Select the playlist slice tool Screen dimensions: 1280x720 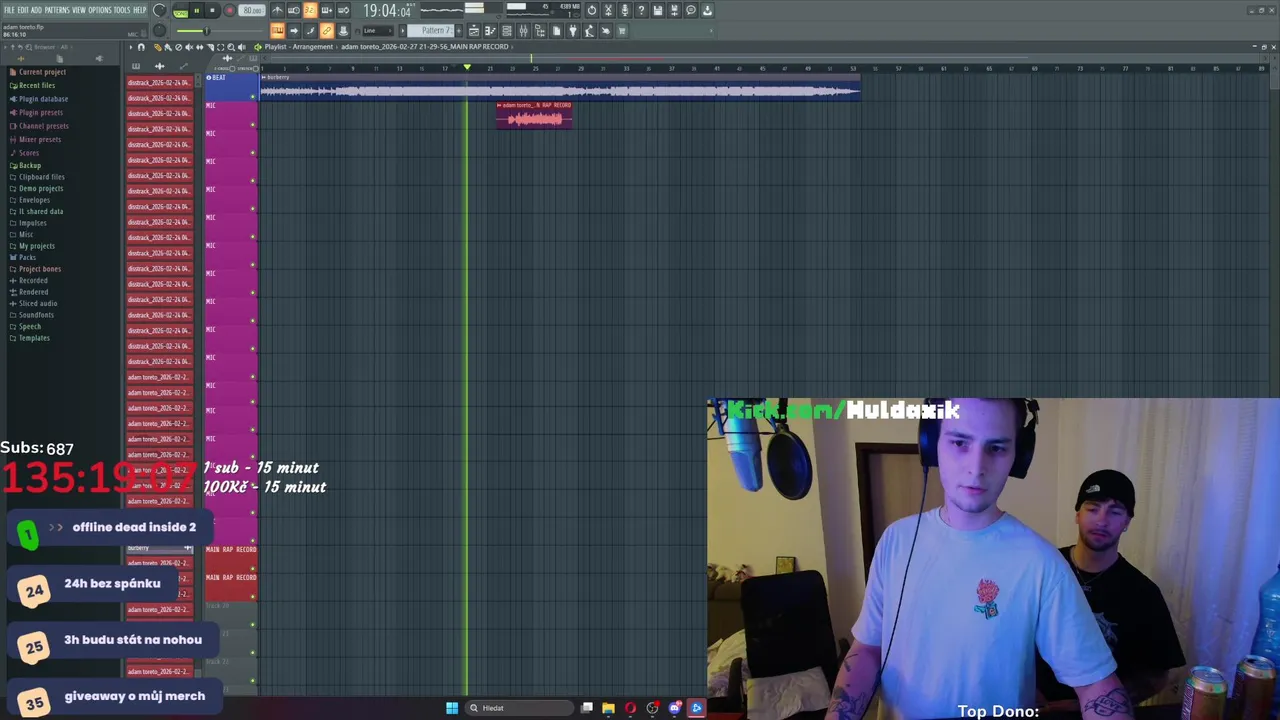210,47
